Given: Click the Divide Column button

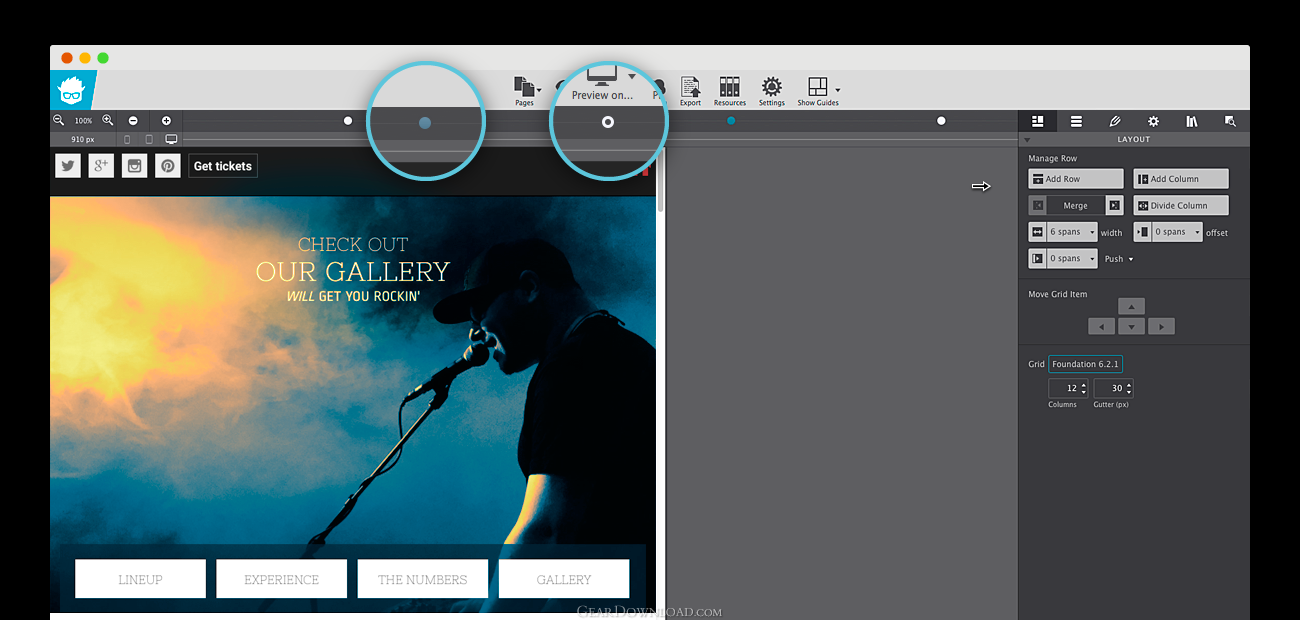Looking at the screenshot, I should pos(1181,205).
